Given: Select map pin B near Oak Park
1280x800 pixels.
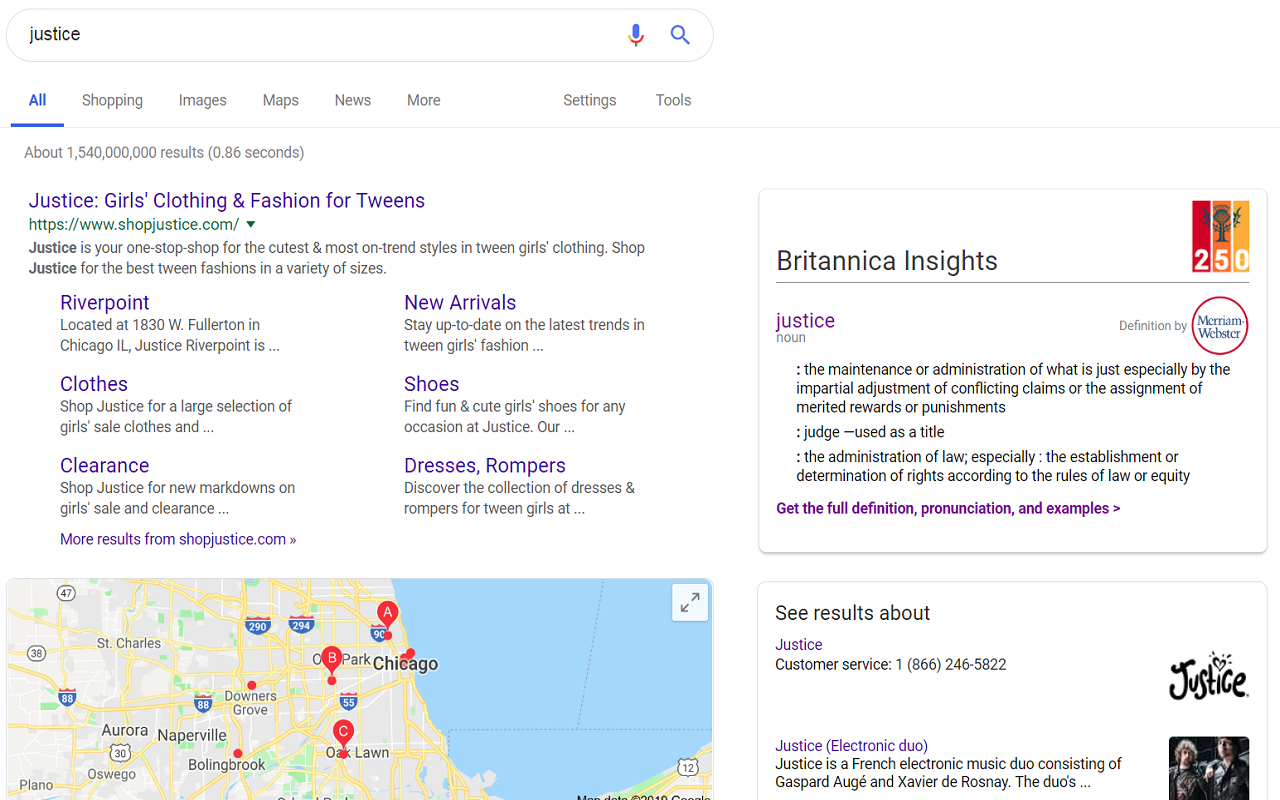Looking at the screenshot, I should pyautogui.click(x=332, y=662).
